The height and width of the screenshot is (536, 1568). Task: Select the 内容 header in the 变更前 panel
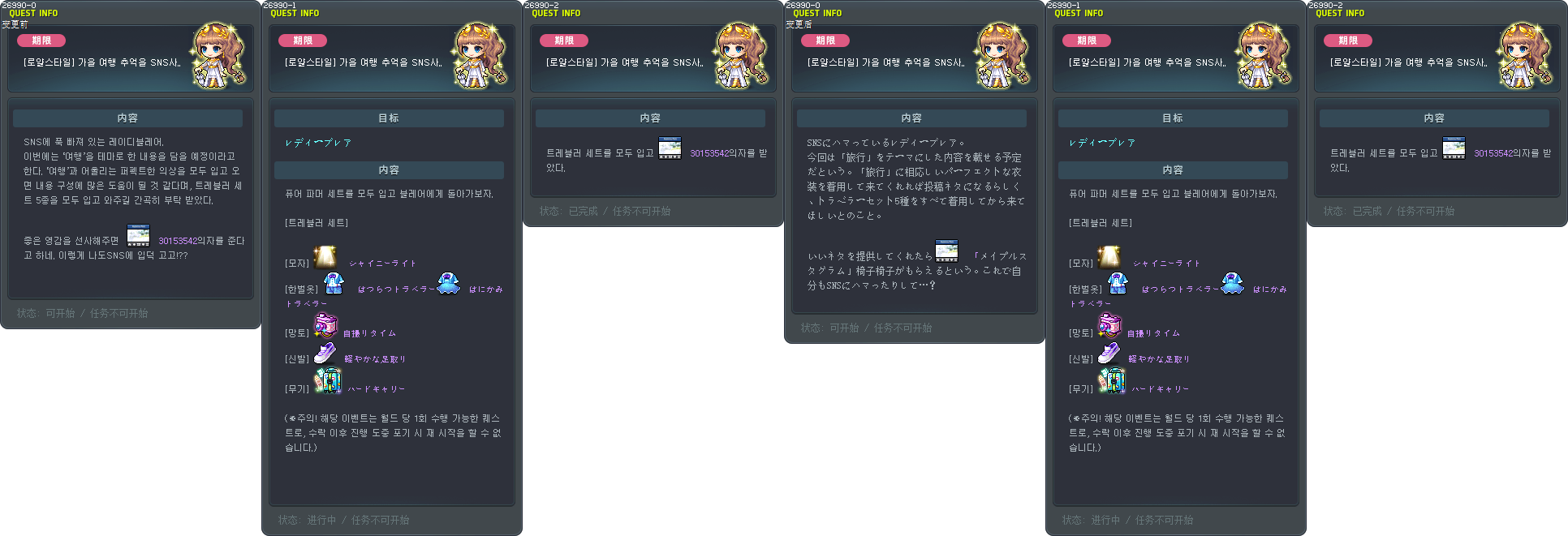click(127, 118)
